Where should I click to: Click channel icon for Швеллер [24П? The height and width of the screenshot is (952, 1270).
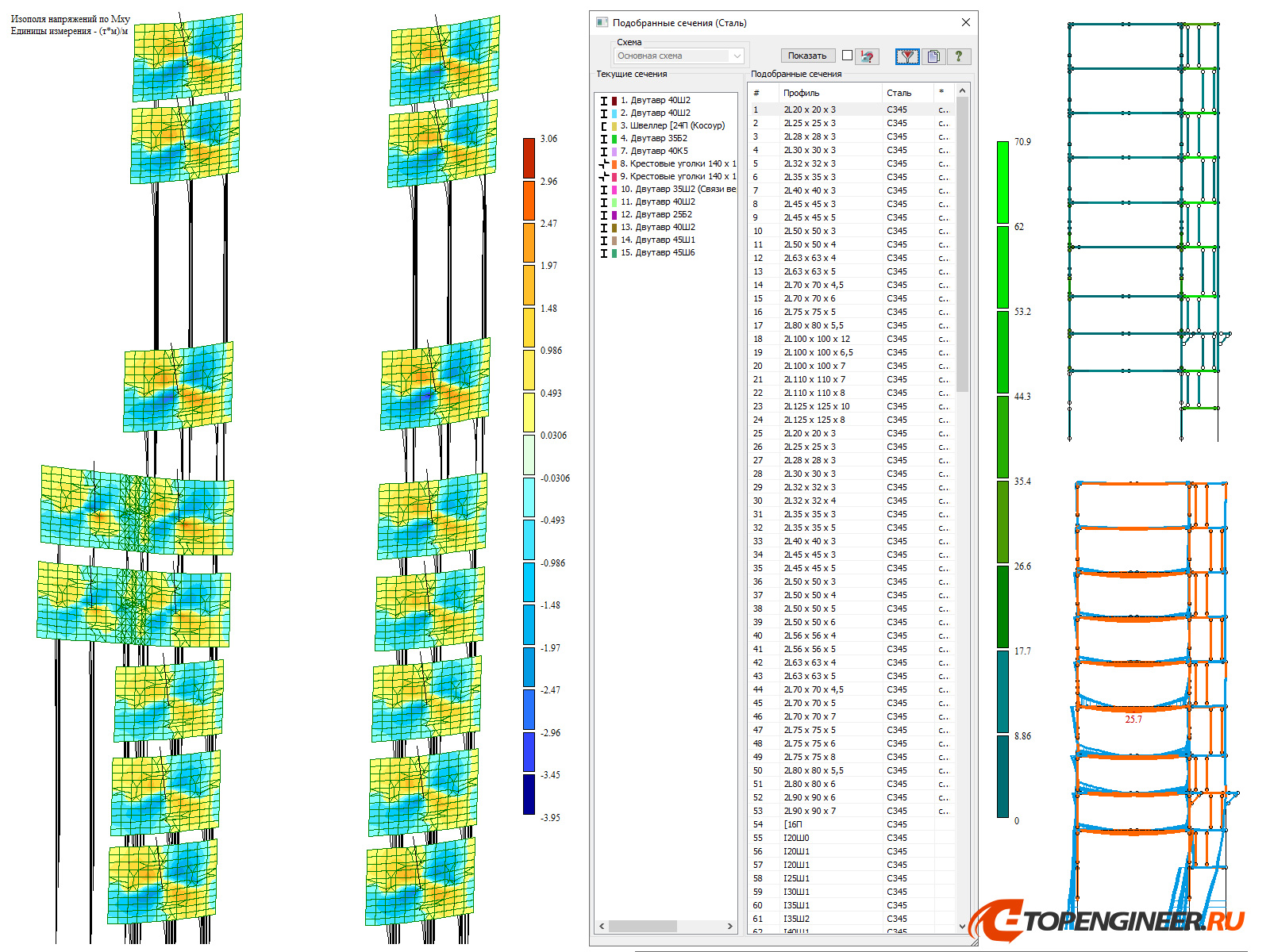pyautogui.click(x=604, y=126)
